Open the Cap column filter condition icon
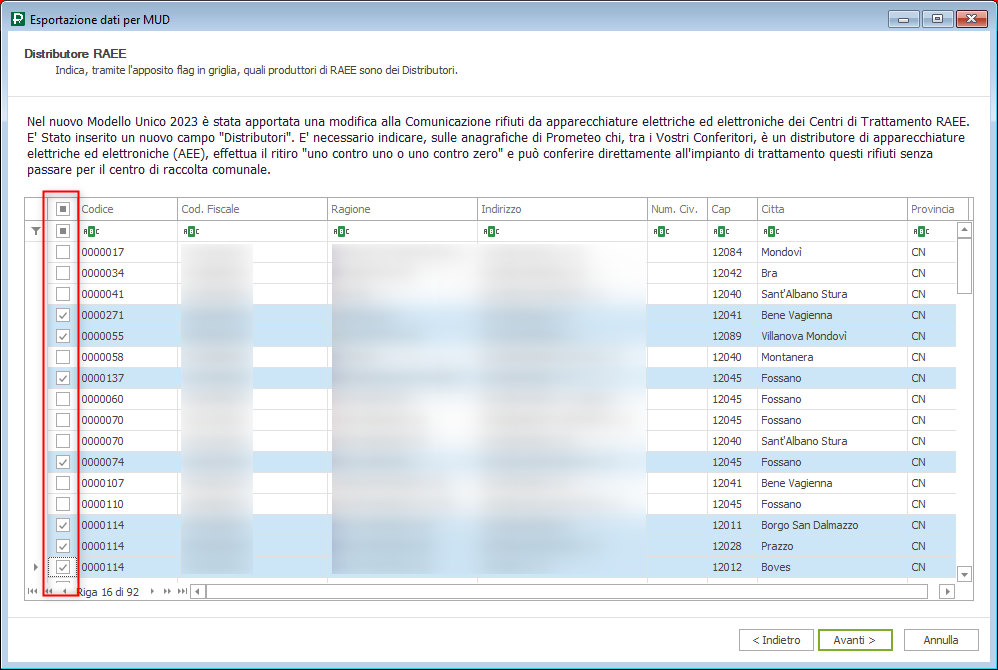998x670 pixels. tap(721, 231)
